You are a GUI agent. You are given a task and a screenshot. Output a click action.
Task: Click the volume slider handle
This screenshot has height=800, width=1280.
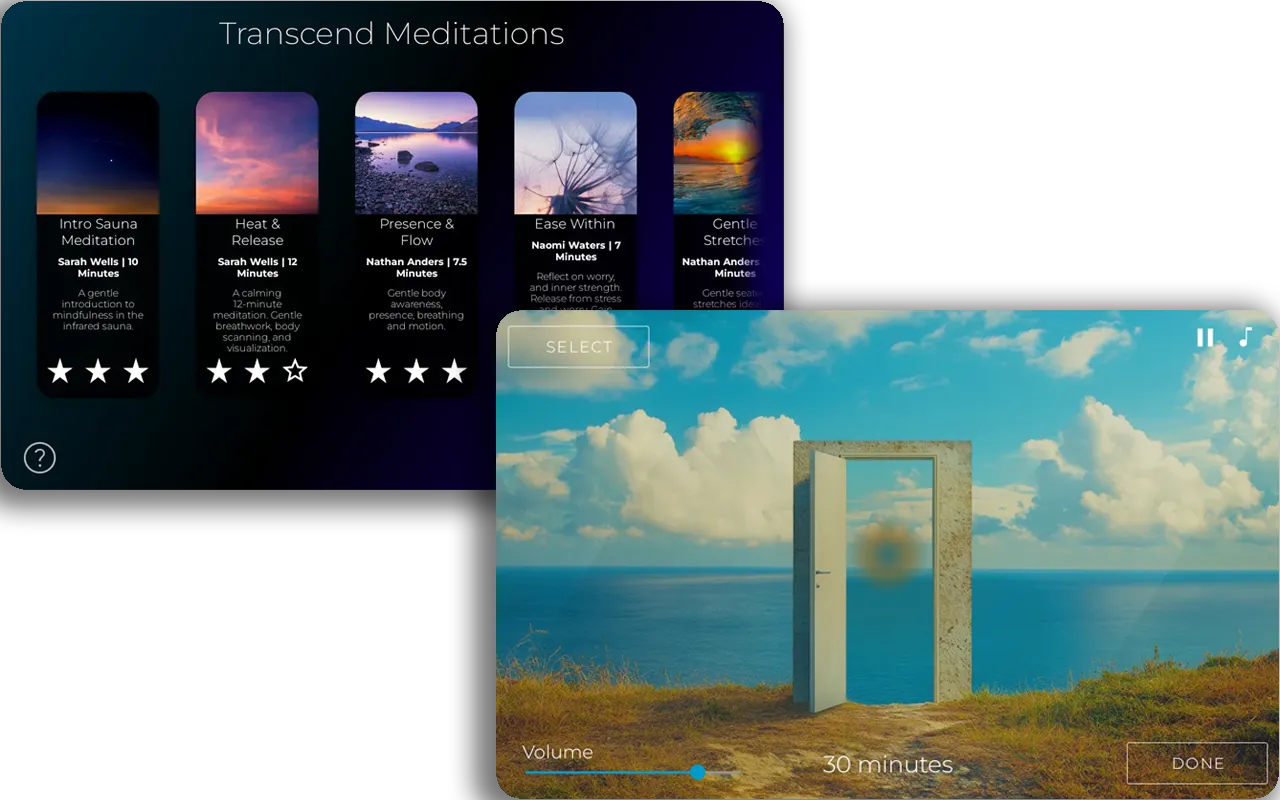point(700,772)
